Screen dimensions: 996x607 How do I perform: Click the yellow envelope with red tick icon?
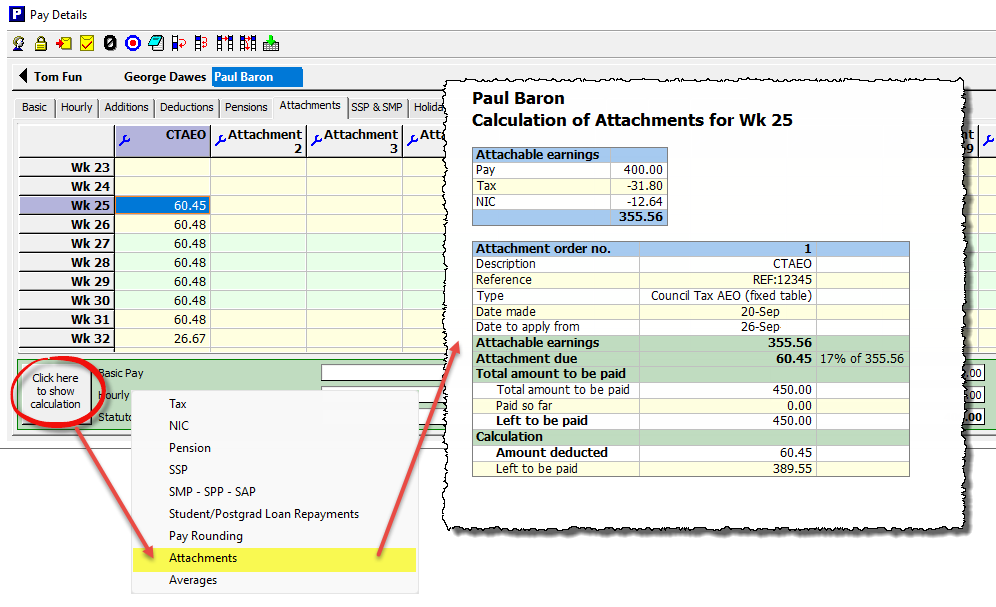[x=87, y=43]
